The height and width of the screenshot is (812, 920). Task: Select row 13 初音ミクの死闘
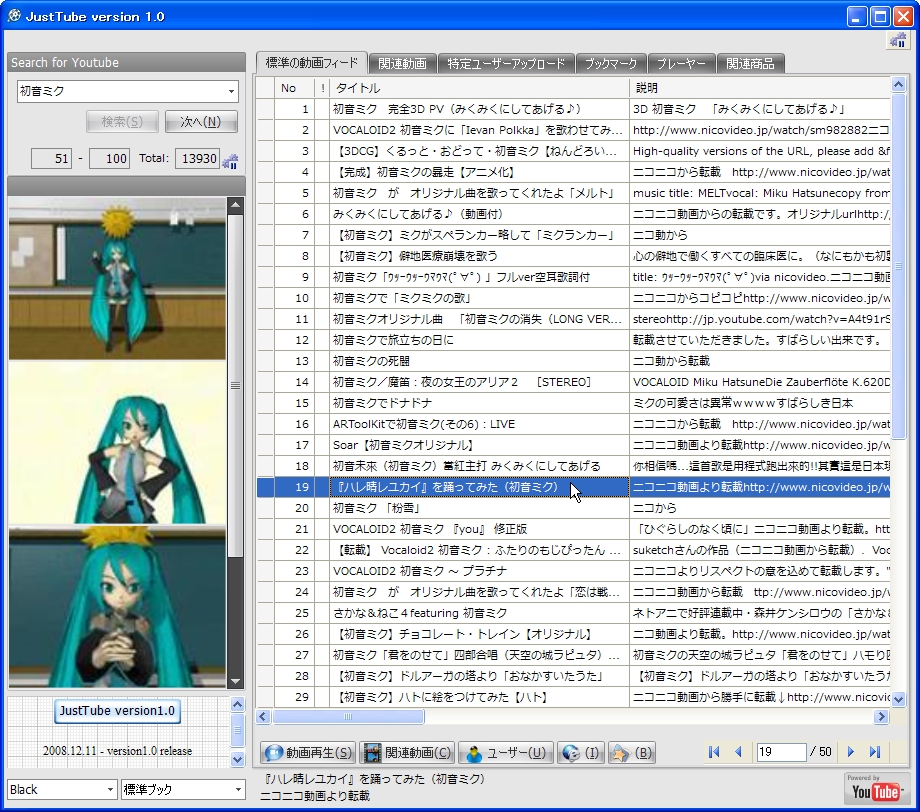(x=573, y=361)
